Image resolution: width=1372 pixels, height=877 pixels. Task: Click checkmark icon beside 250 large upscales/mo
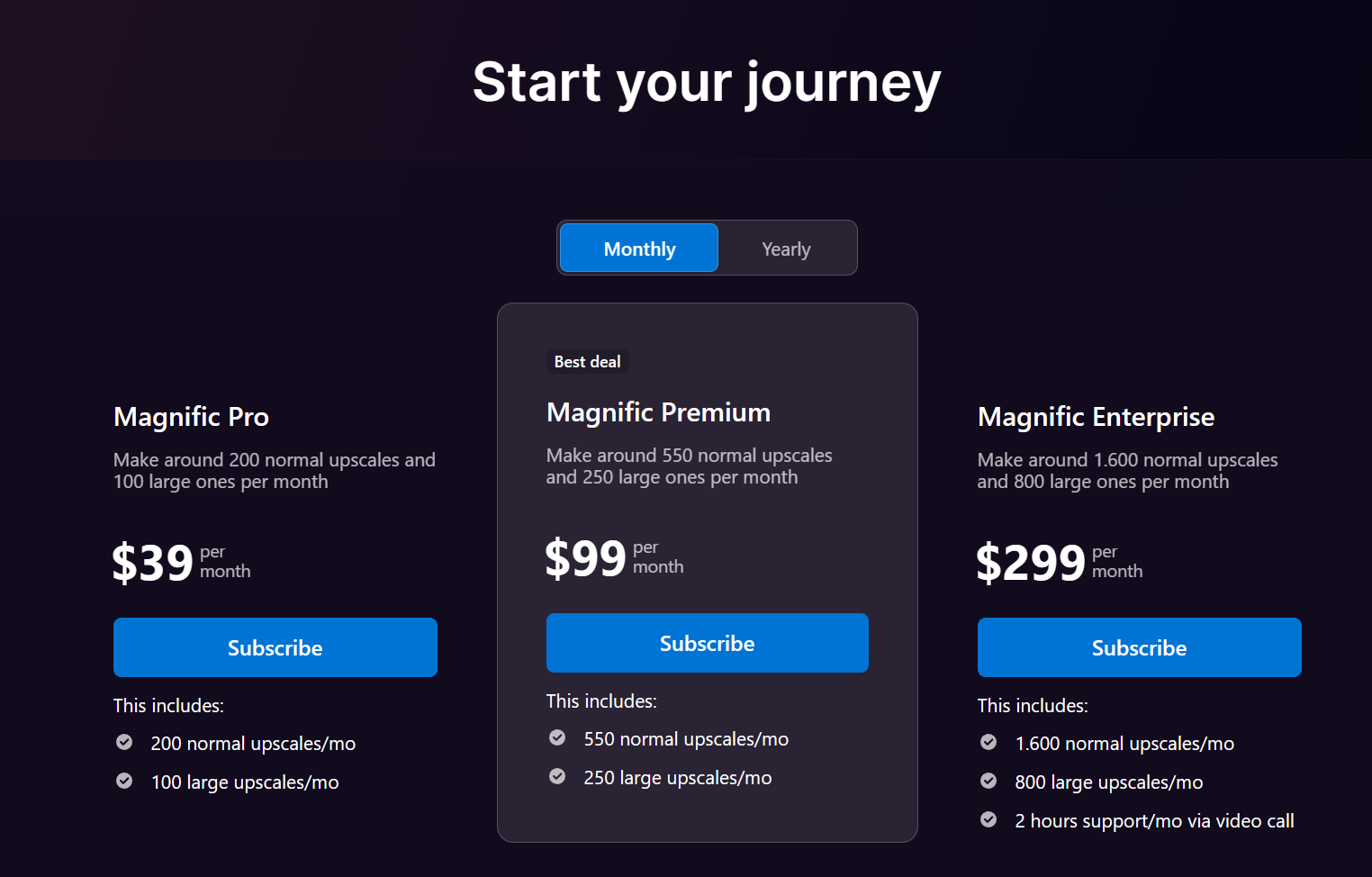(557, 776)
